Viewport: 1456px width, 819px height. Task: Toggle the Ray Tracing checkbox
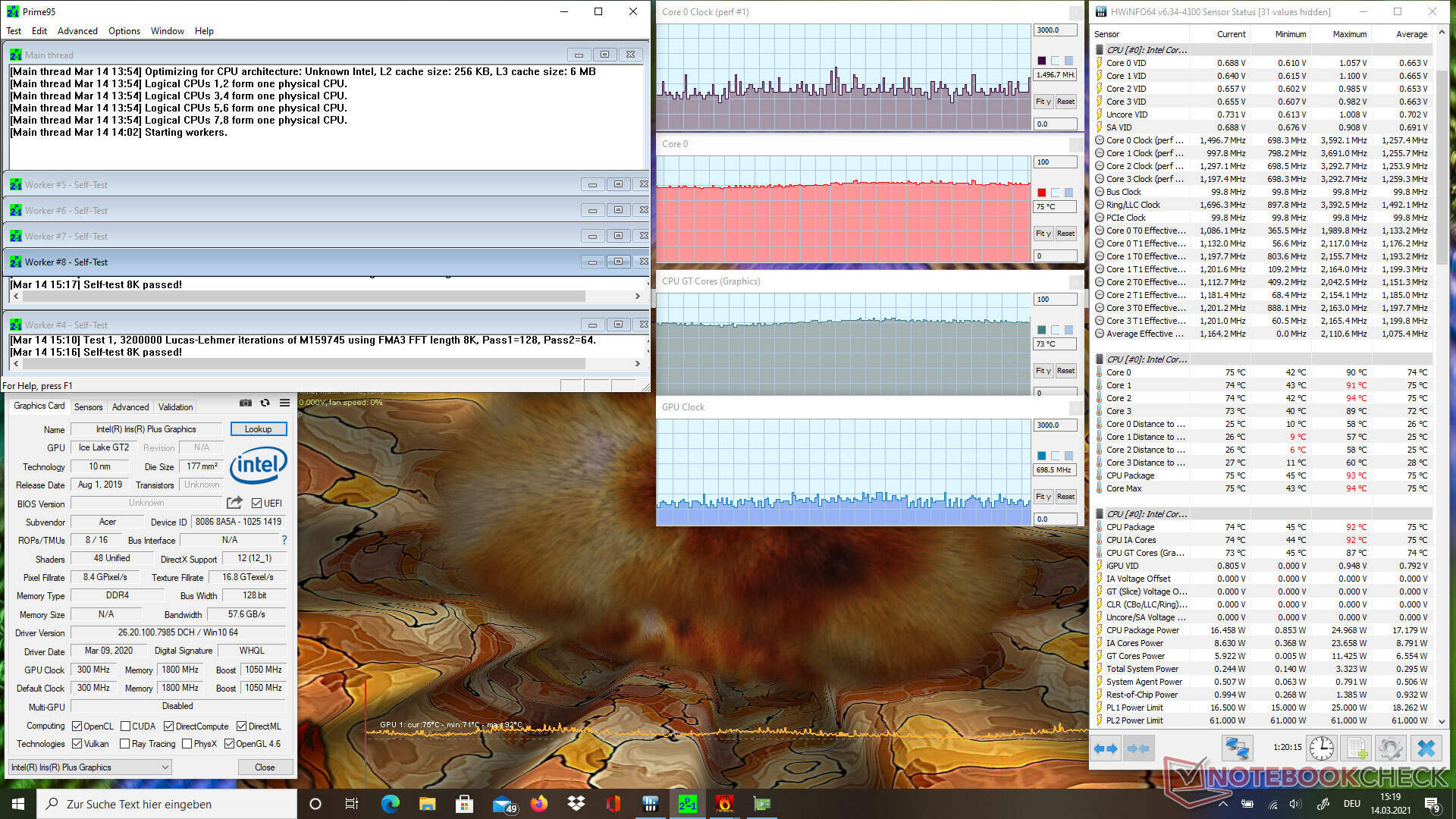tap(125, 744)
